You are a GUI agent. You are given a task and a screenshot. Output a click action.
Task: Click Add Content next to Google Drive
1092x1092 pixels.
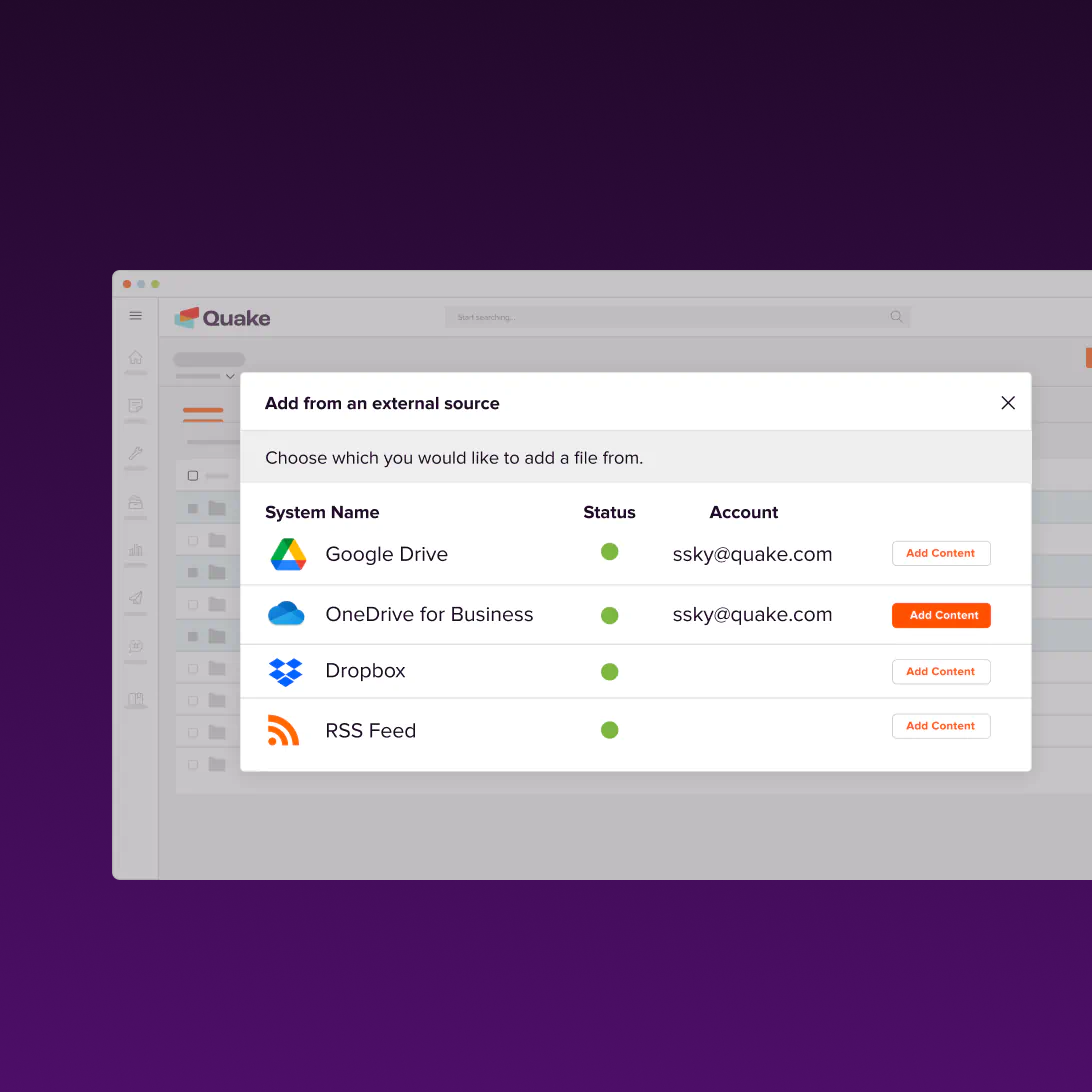point(941,553)
